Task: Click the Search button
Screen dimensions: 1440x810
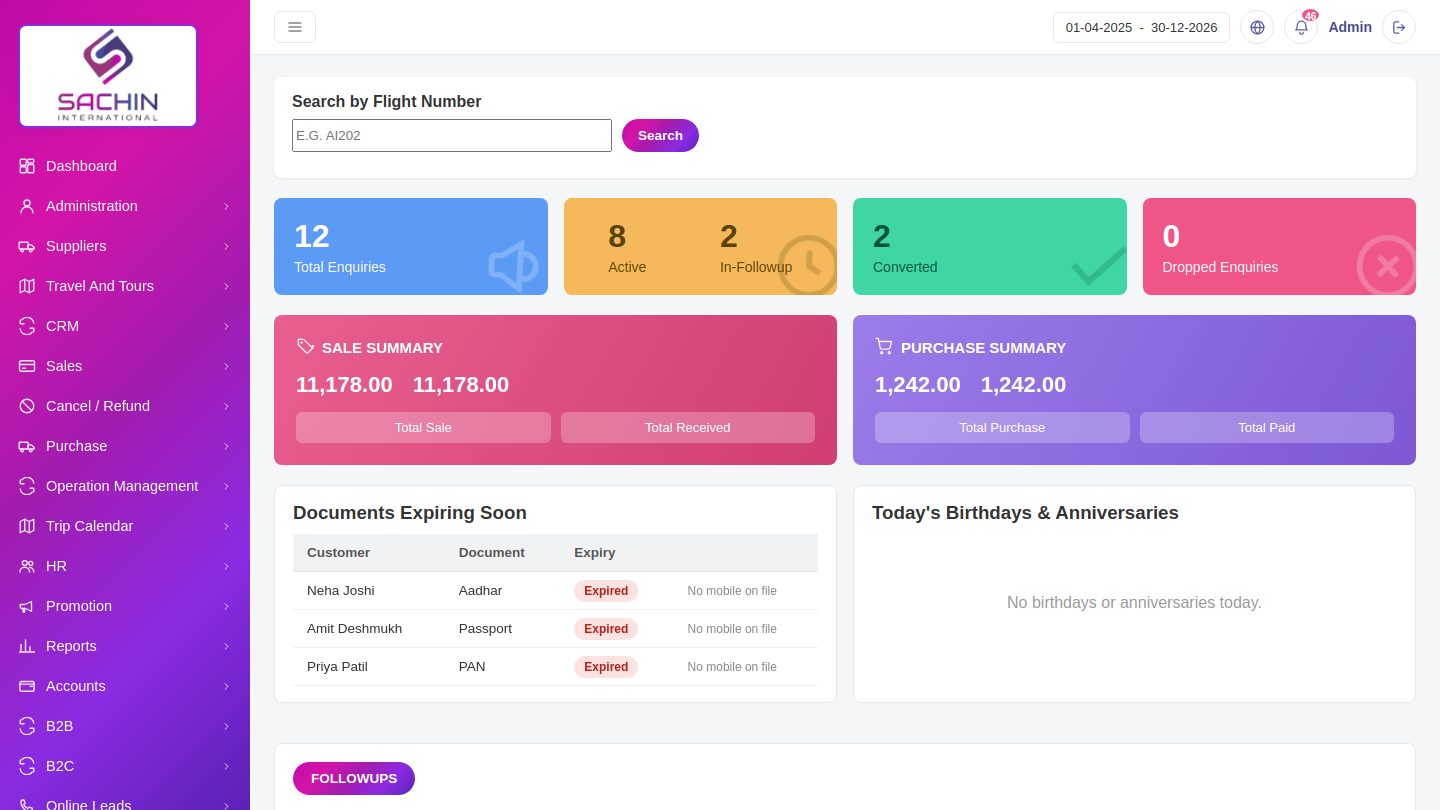Action: (x=660, y=135)
